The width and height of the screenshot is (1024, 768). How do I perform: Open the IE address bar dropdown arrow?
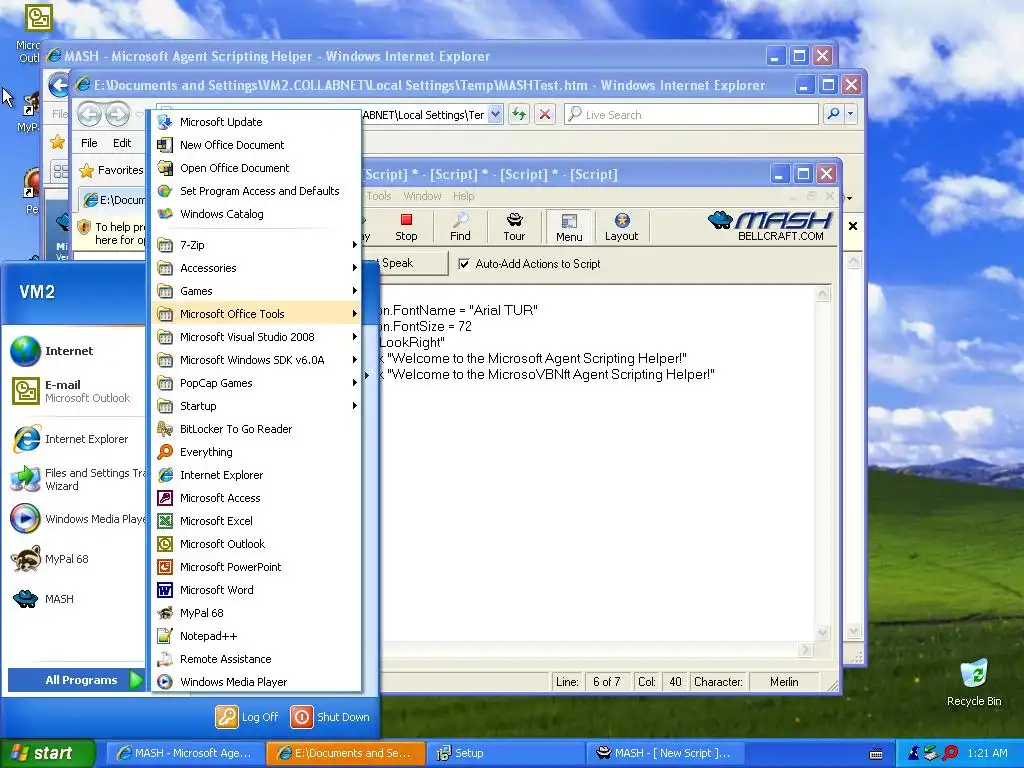tap(496, 114)
